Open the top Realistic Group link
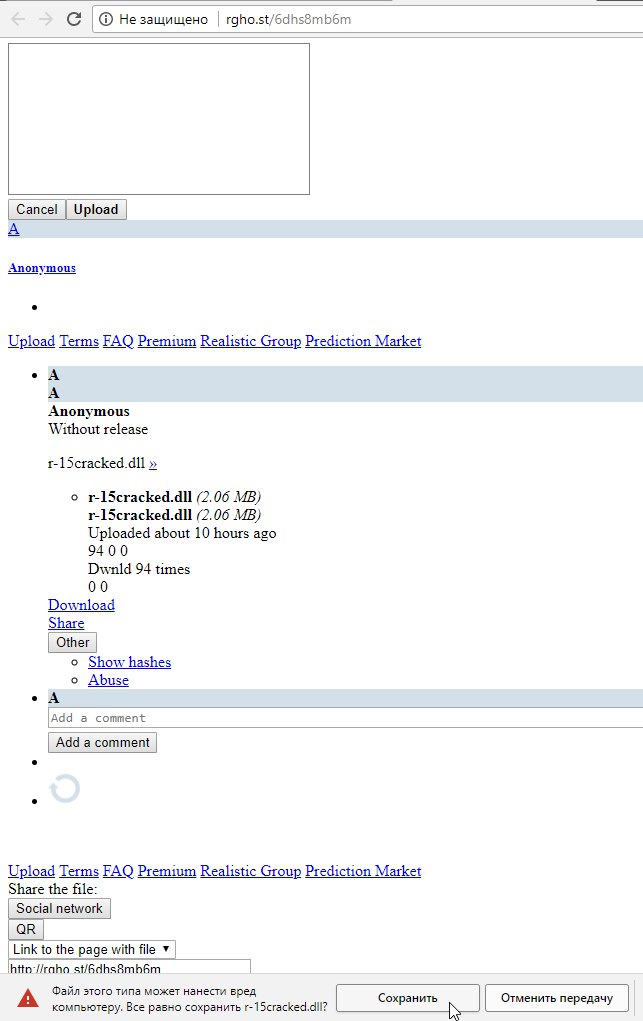 click(x=251, y=341)
